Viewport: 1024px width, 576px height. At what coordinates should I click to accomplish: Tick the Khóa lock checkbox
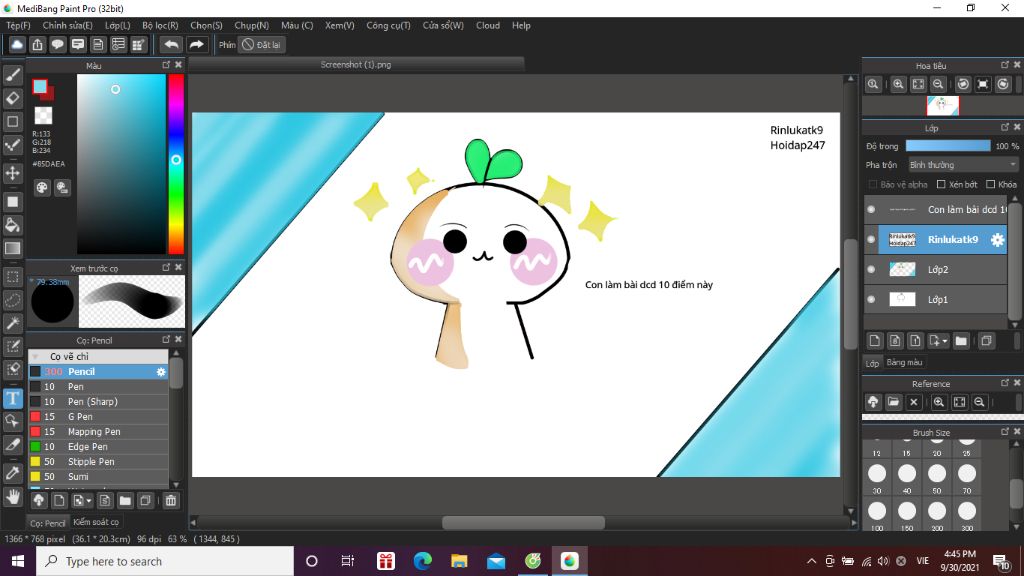pos(990,184)
